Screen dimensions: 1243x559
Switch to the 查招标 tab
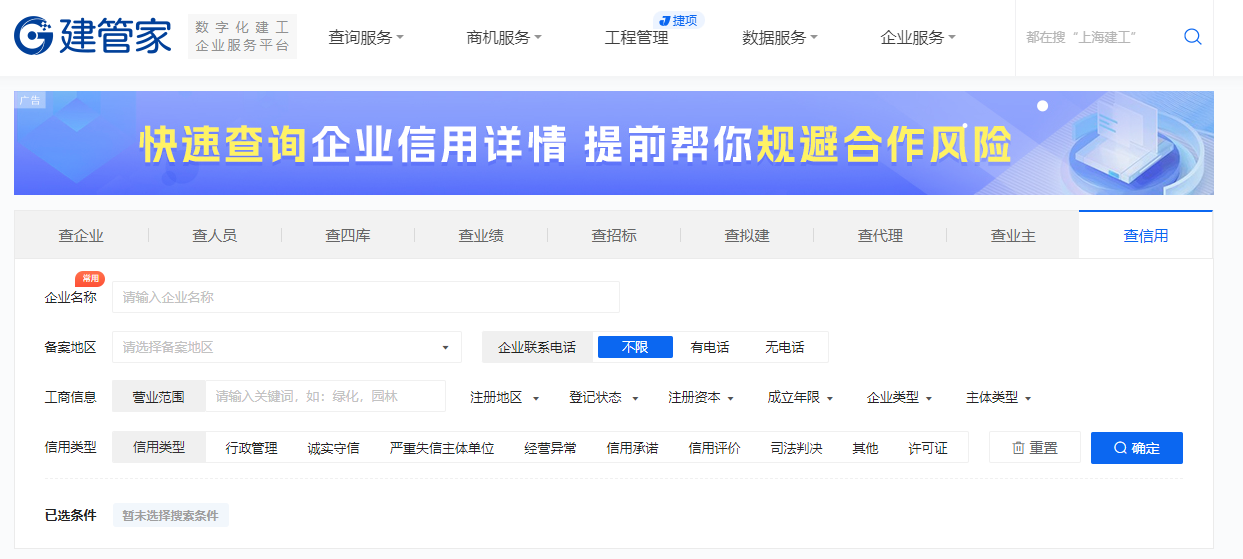614,235
